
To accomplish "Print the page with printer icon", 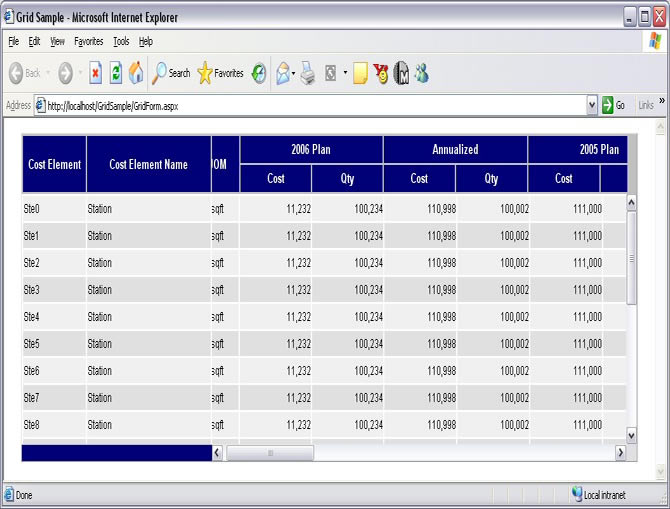I will pos(308,73).
